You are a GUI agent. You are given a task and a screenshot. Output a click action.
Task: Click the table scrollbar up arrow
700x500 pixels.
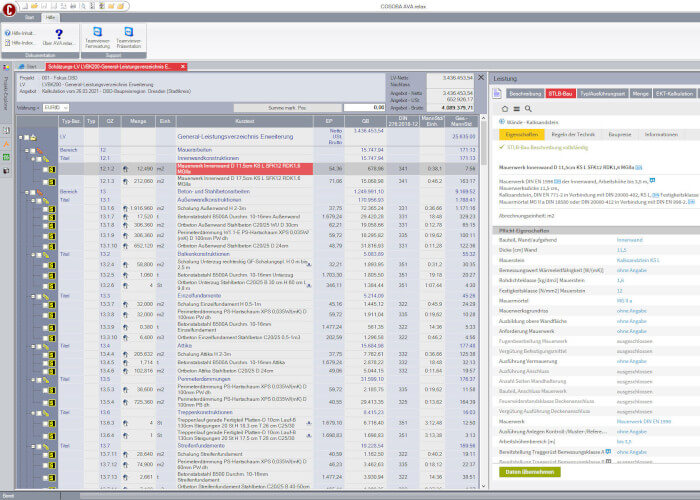coord(483,118)
